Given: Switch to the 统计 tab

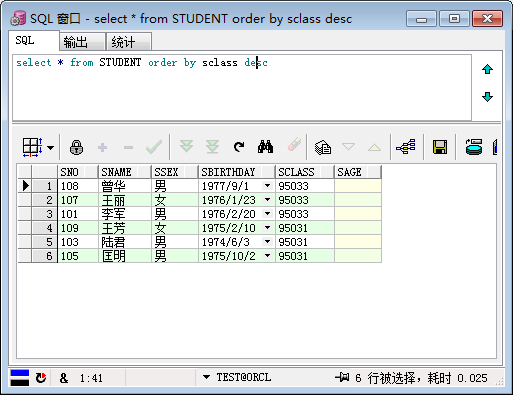Looking at the screenshot, I should (x=129, y=42).
